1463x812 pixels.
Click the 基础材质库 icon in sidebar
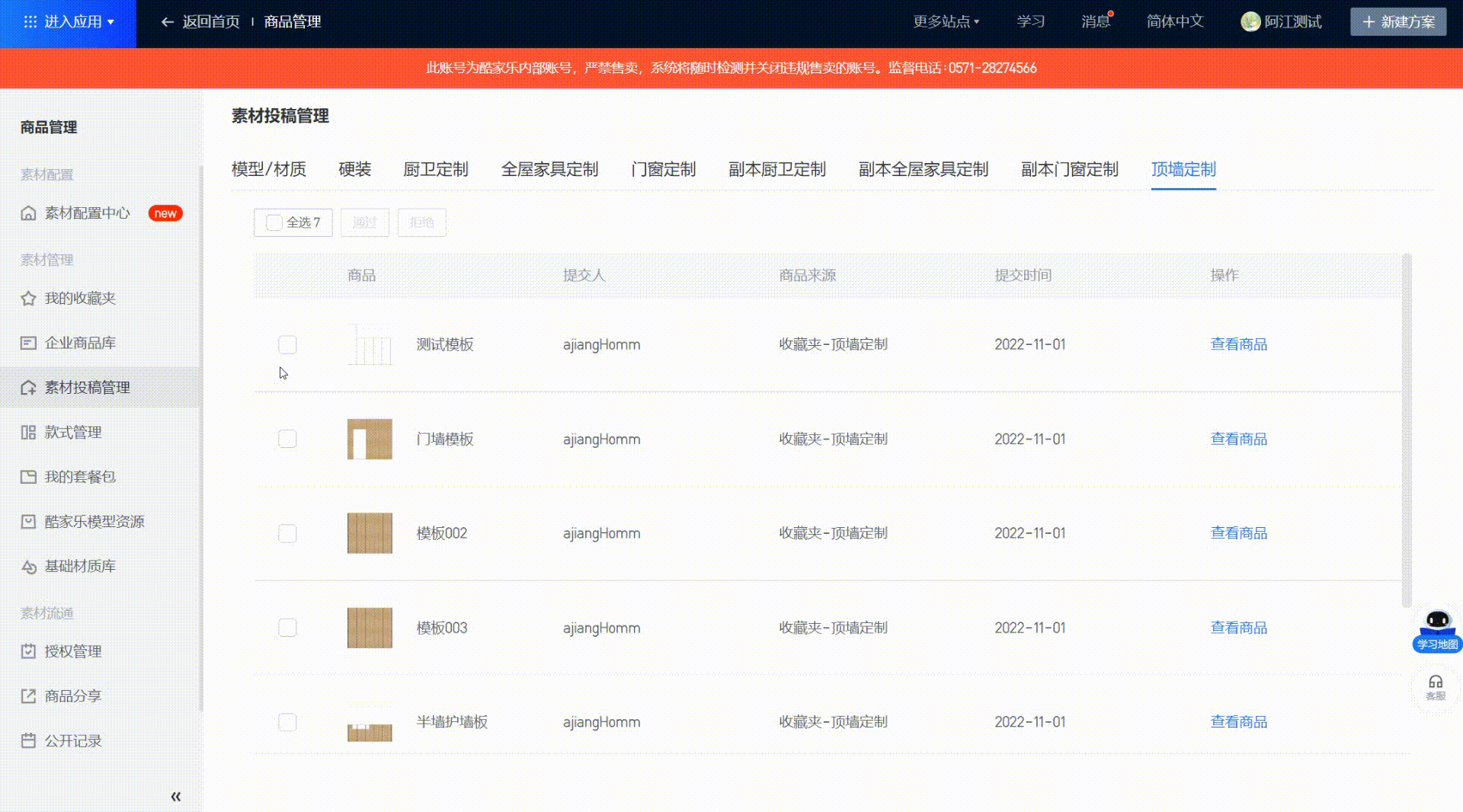[x=28, y=567]
